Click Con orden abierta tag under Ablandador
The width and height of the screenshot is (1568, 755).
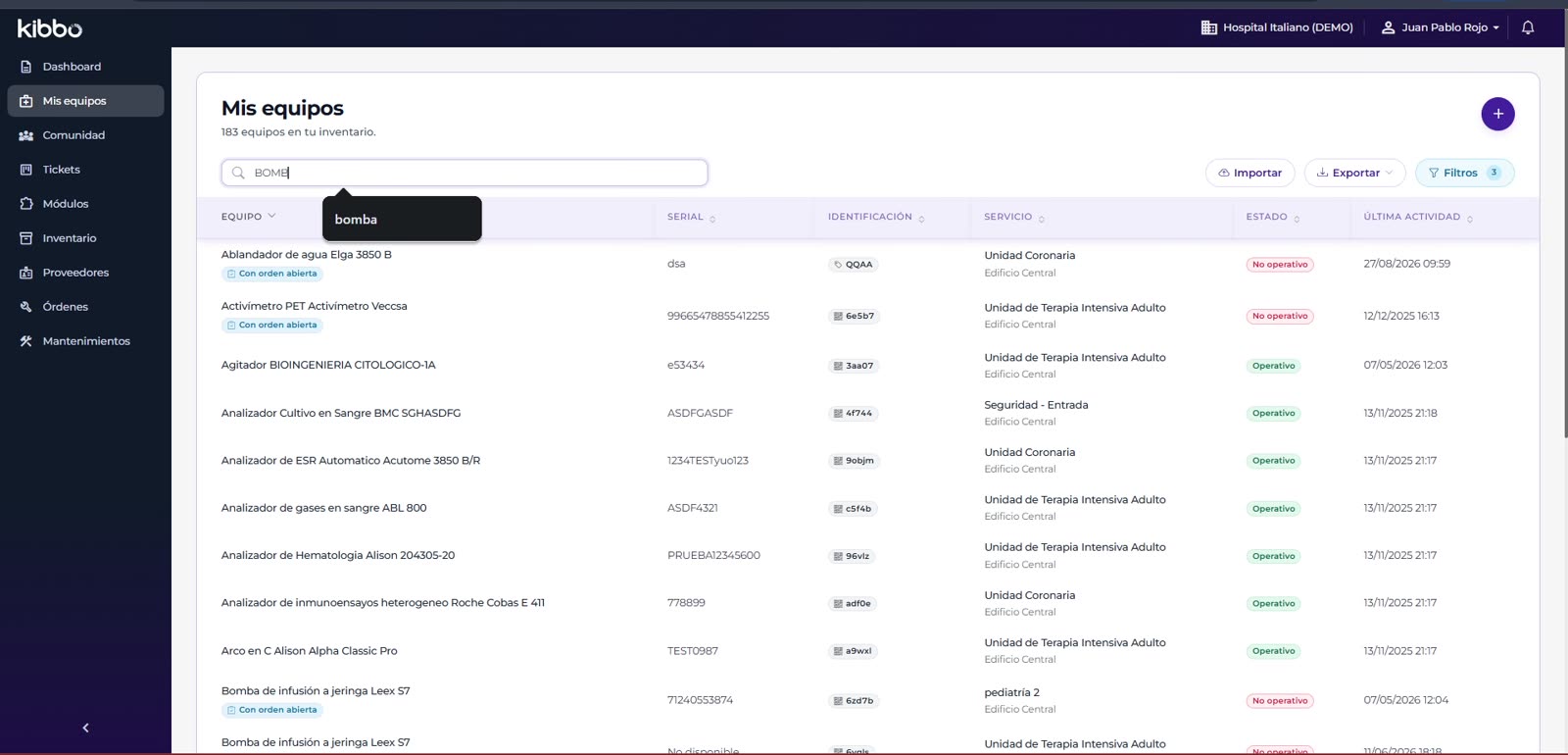tap(272, 274)
